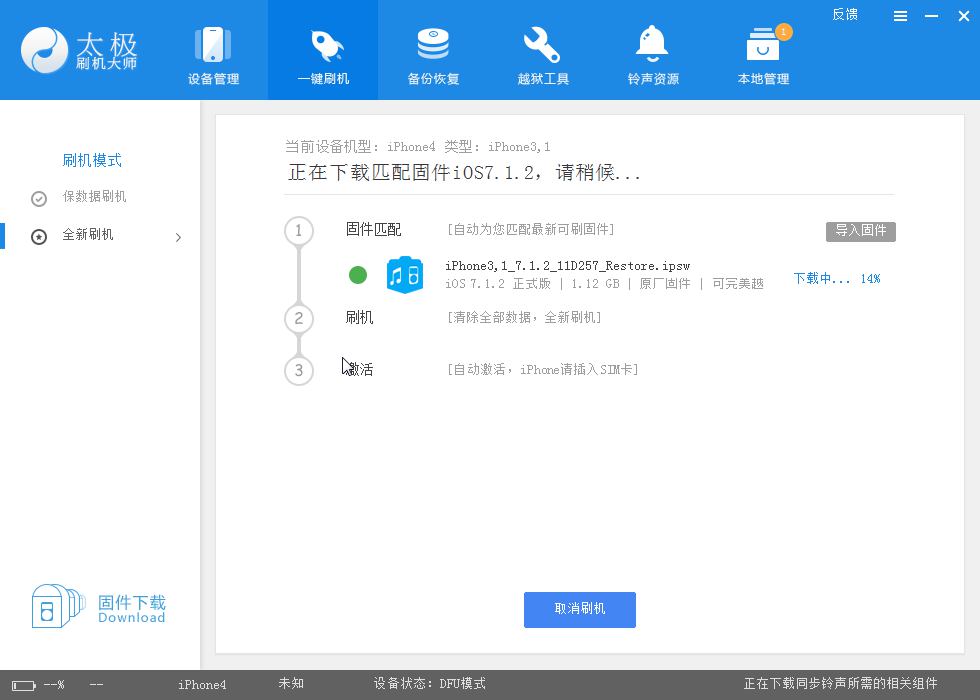Image resolution: width=980 pixels, height=700 pixels.
Task: Click the 反馈 feedback link
Action: tap(845, 15)
